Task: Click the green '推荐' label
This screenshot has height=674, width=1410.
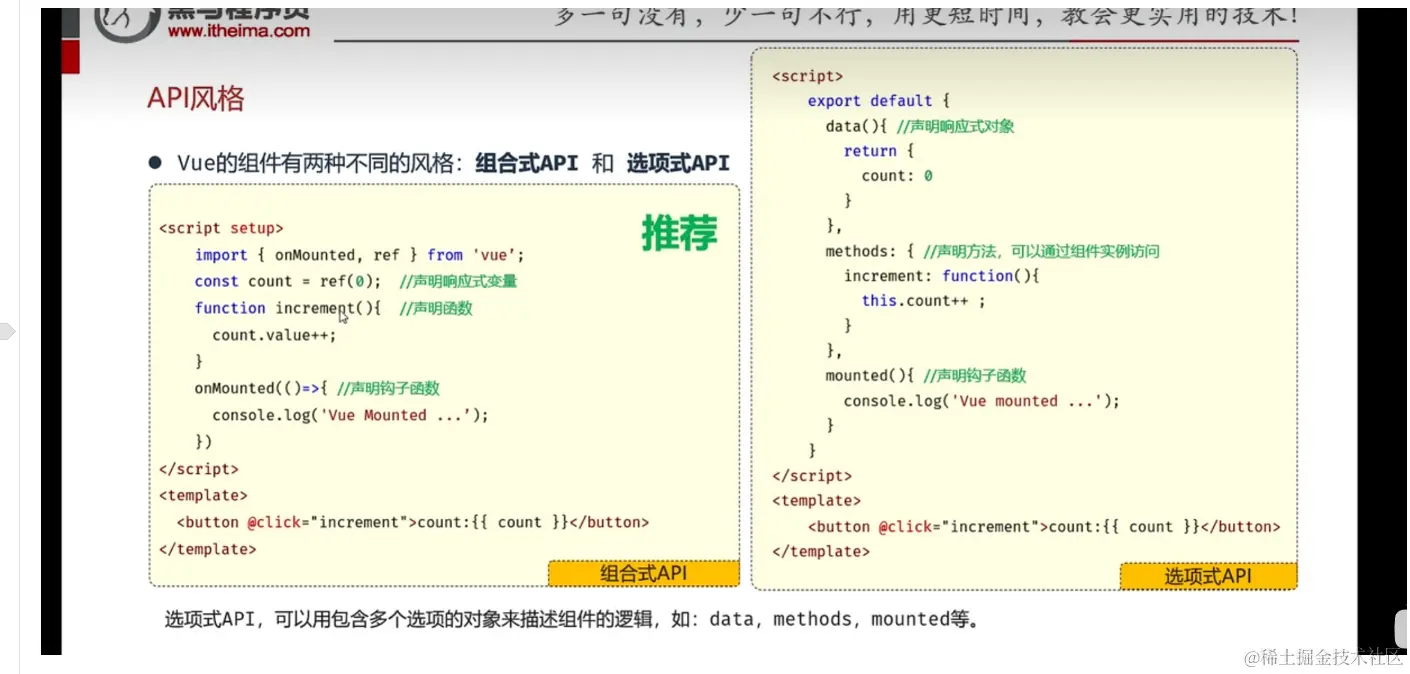Action: tap(680, 233)
